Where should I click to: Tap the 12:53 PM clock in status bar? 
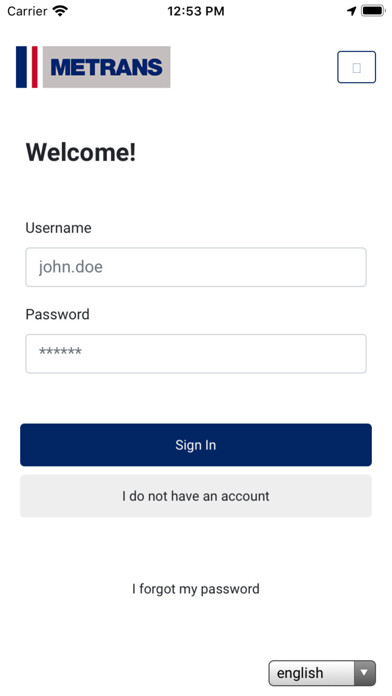[x=196, y=11]
